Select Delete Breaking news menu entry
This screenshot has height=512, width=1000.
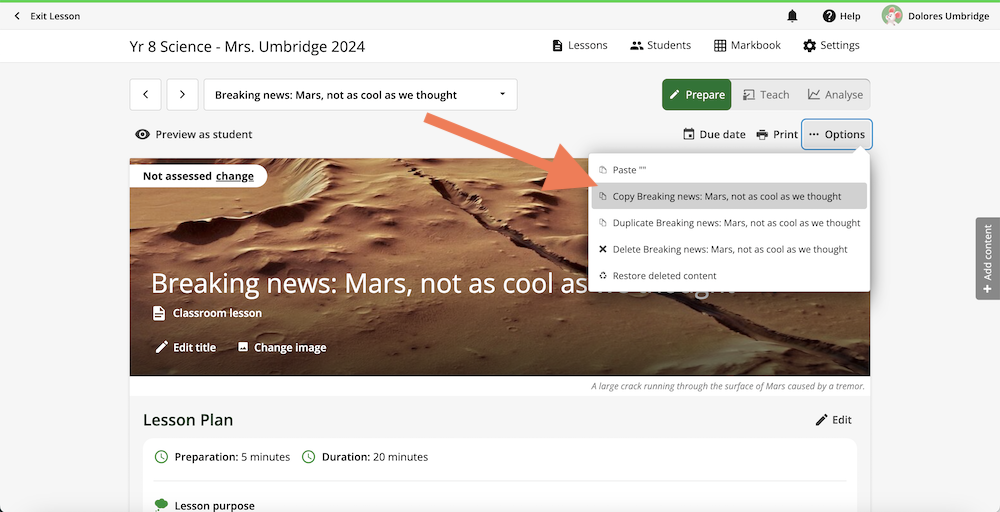(x=729, y=249)
